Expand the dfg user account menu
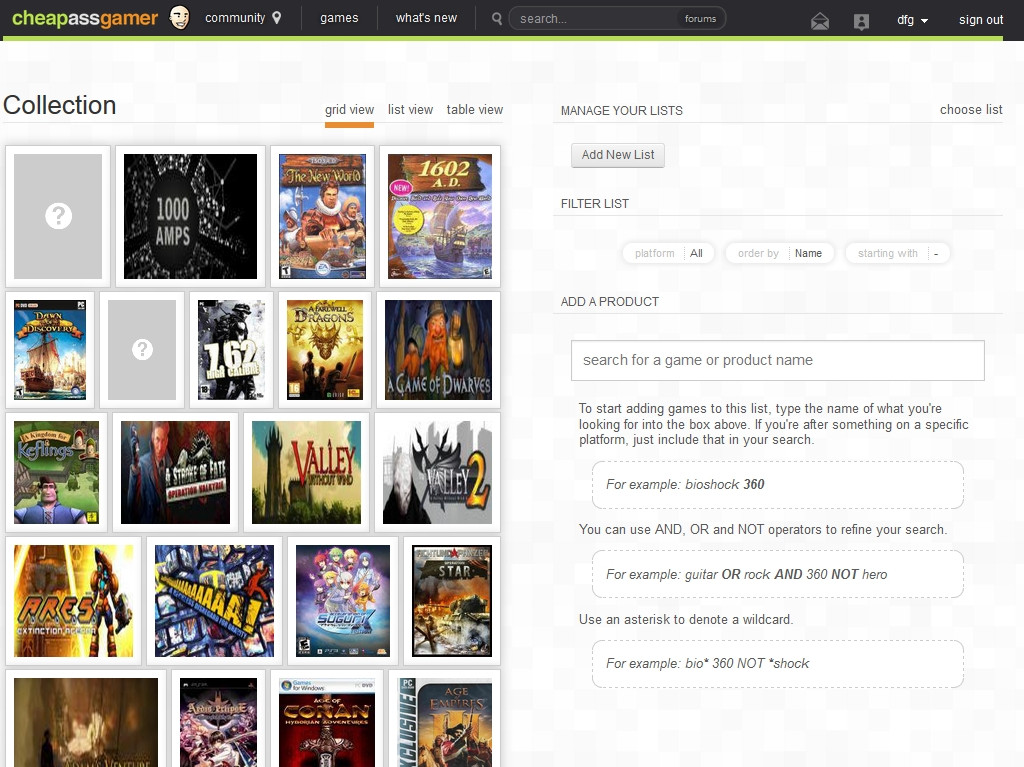Screen dimensions: 1024x767 [x=912, y=20]
